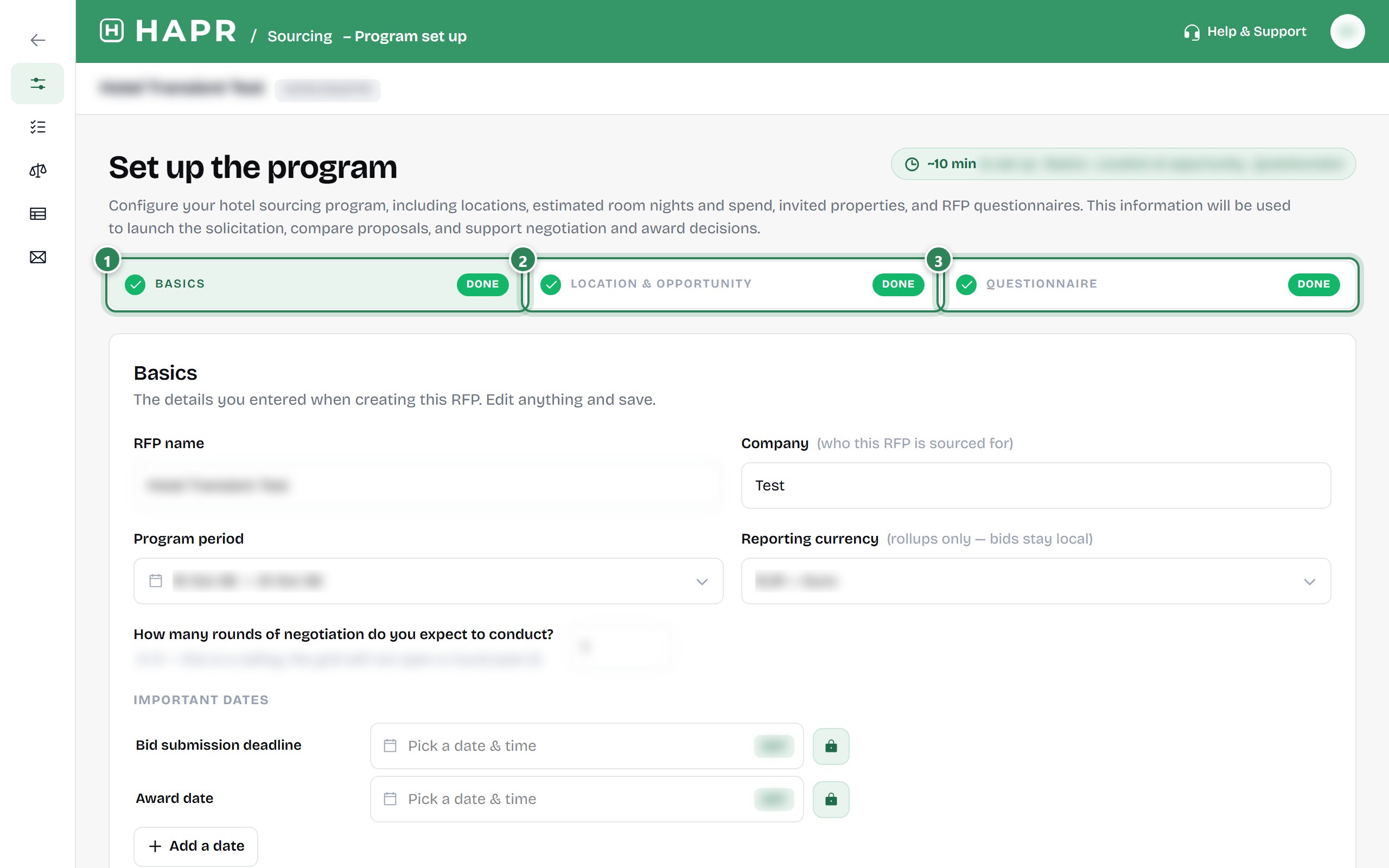Expand the Program period dropdown chevron

(702, 582)
